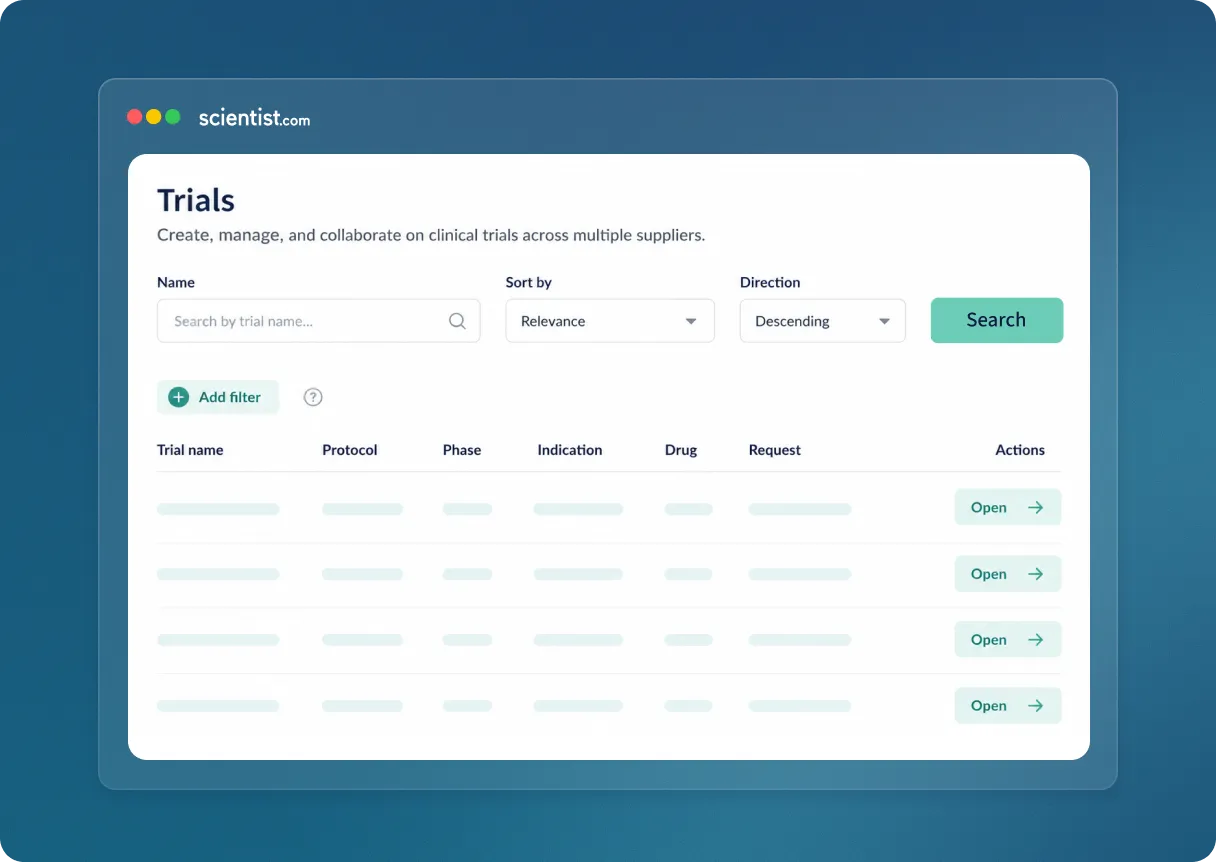Click the Actions column header
The height and width of the screenshot is (862, 1216).
point(1020,450)
